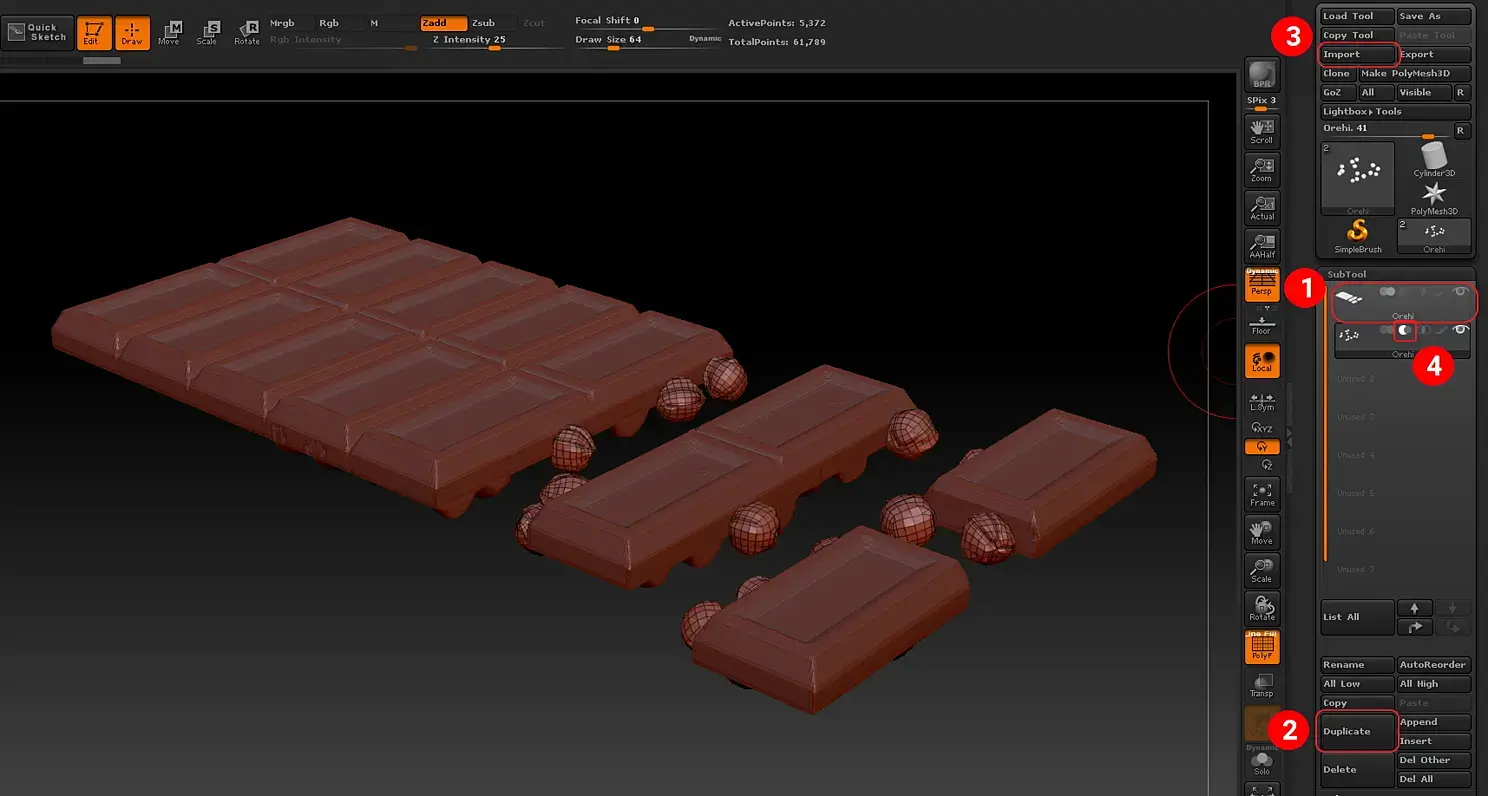Enable XYZ rotation mode
This screenshot has height=796, width=1488.
point(1262,427)
